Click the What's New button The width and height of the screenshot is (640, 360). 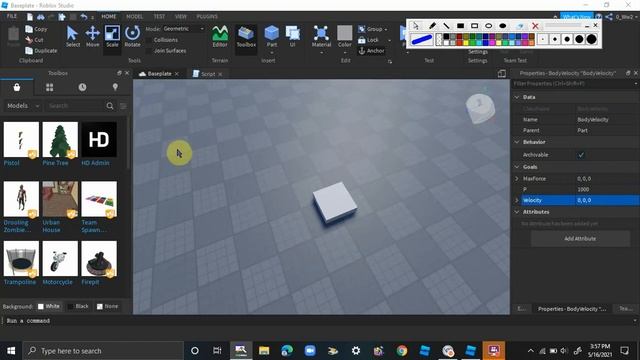point(576,17)
